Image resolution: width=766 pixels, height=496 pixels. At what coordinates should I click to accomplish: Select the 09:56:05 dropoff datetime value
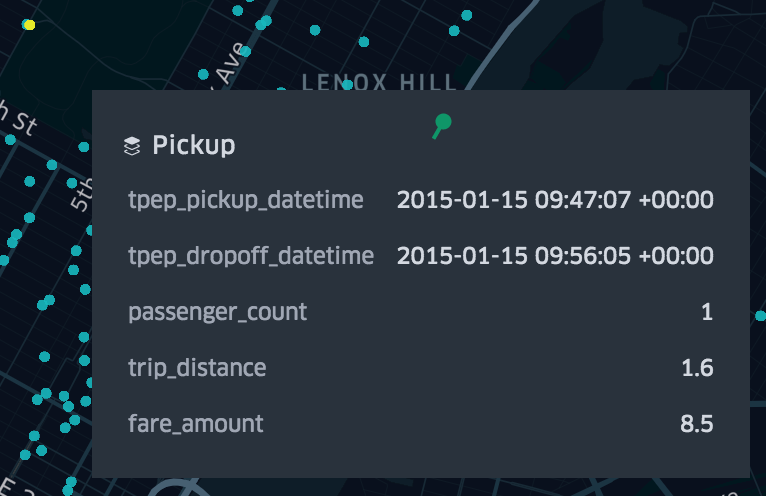555,256
